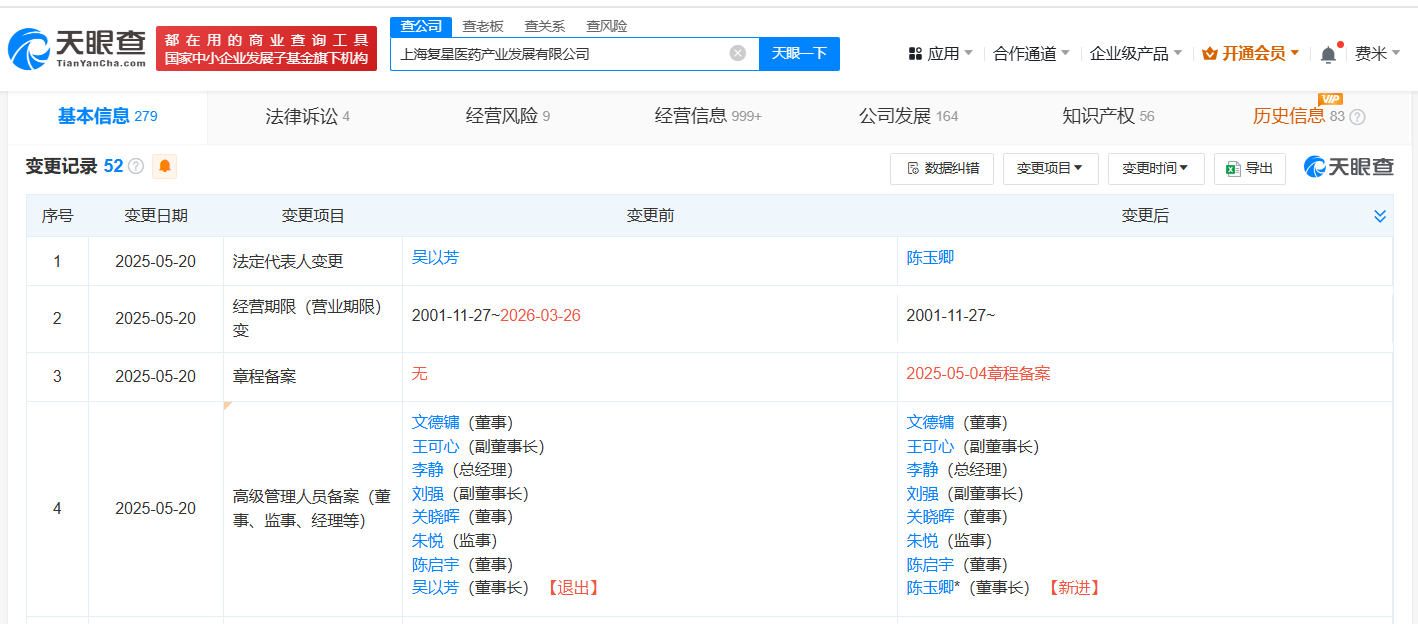Open the 变更项目 filter dropdown

pyautogui.click(x=1050, y=168)
